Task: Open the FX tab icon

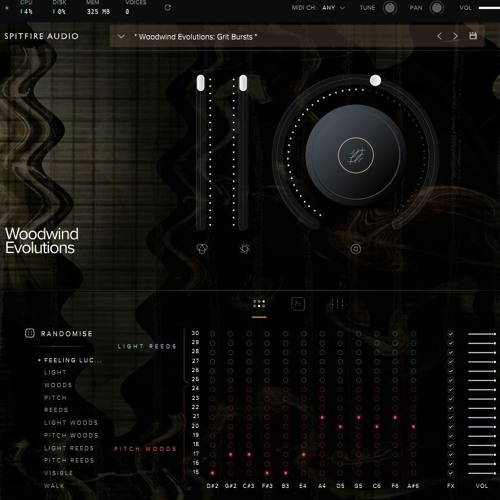Action: pyautogui.click(x=298, y=304)
